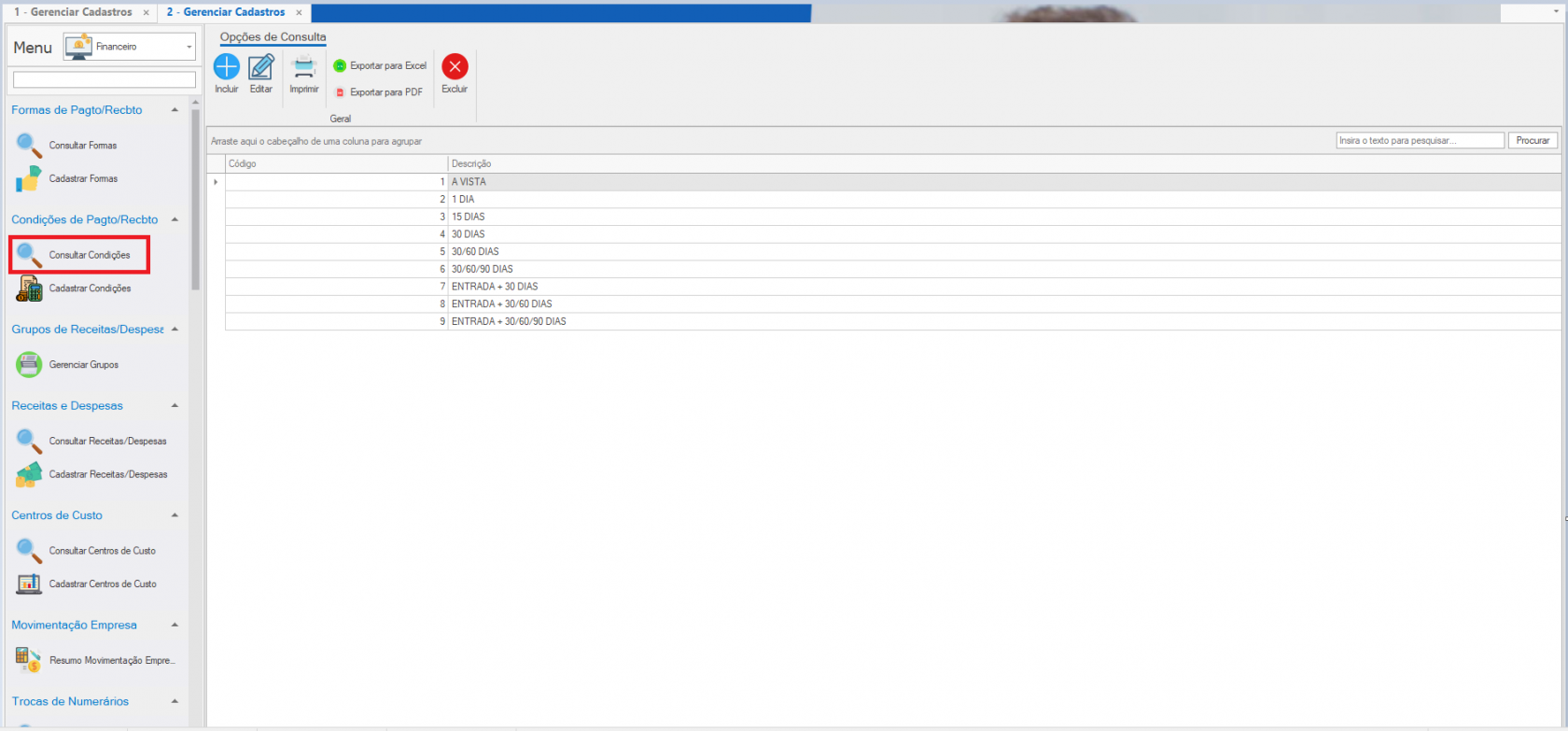Open Consultar Centros de Custo icon
This screenshot has width=1568, height=731.
click(x=29, y=551)
